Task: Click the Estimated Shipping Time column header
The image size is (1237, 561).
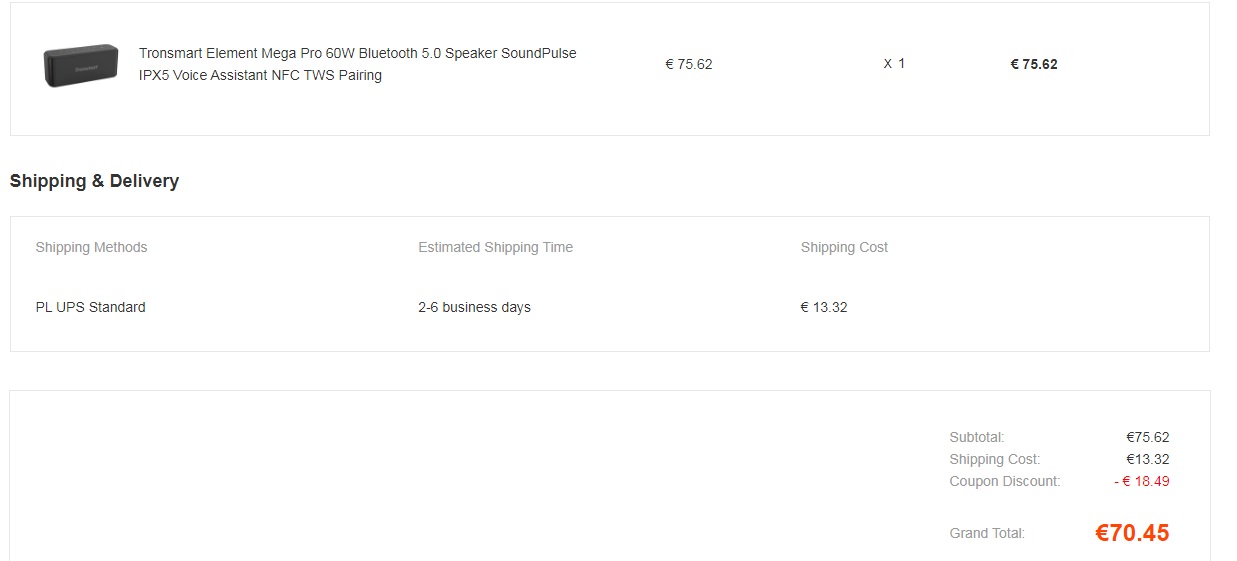Action: tap(495, 247)
